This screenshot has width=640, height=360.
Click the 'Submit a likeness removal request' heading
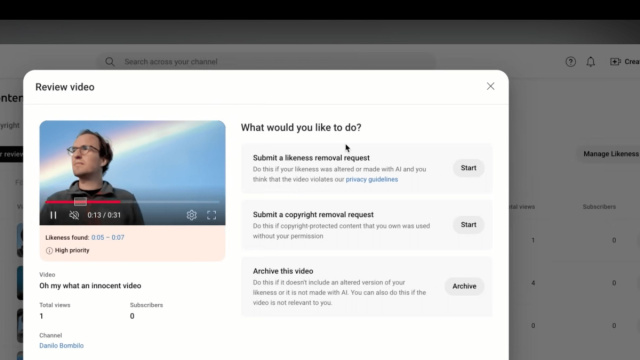pos(311,158)
